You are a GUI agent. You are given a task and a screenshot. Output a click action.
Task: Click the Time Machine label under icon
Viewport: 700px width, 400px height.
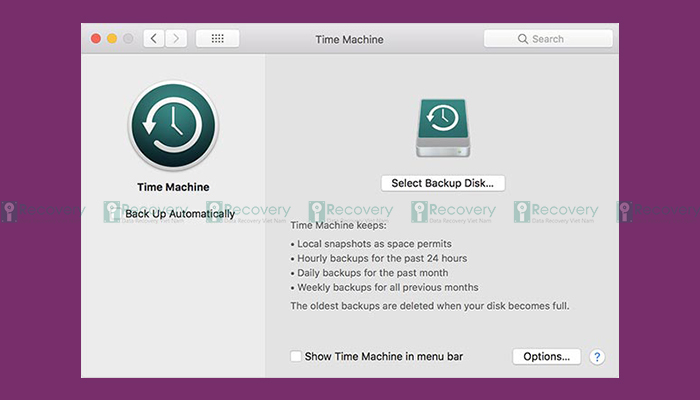173,187
